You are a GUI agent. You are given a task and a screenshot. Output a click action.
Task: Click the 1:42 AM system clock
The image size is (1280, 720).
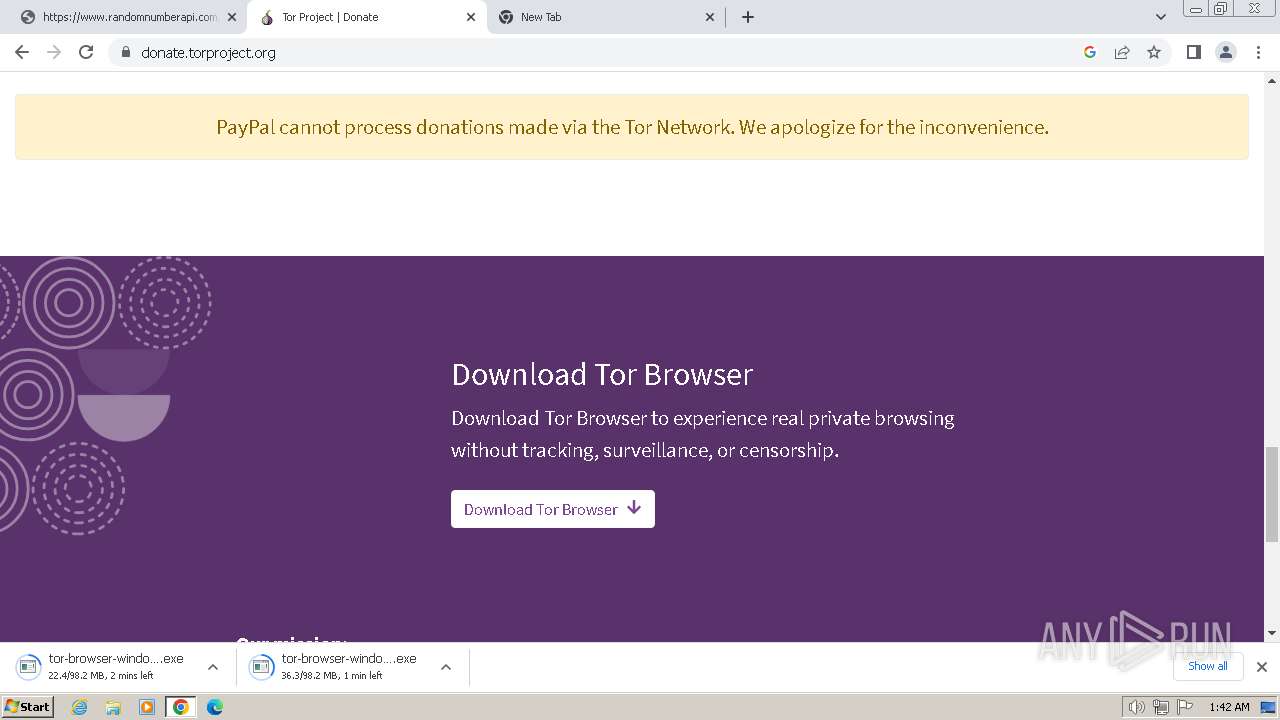point(1229,707)
